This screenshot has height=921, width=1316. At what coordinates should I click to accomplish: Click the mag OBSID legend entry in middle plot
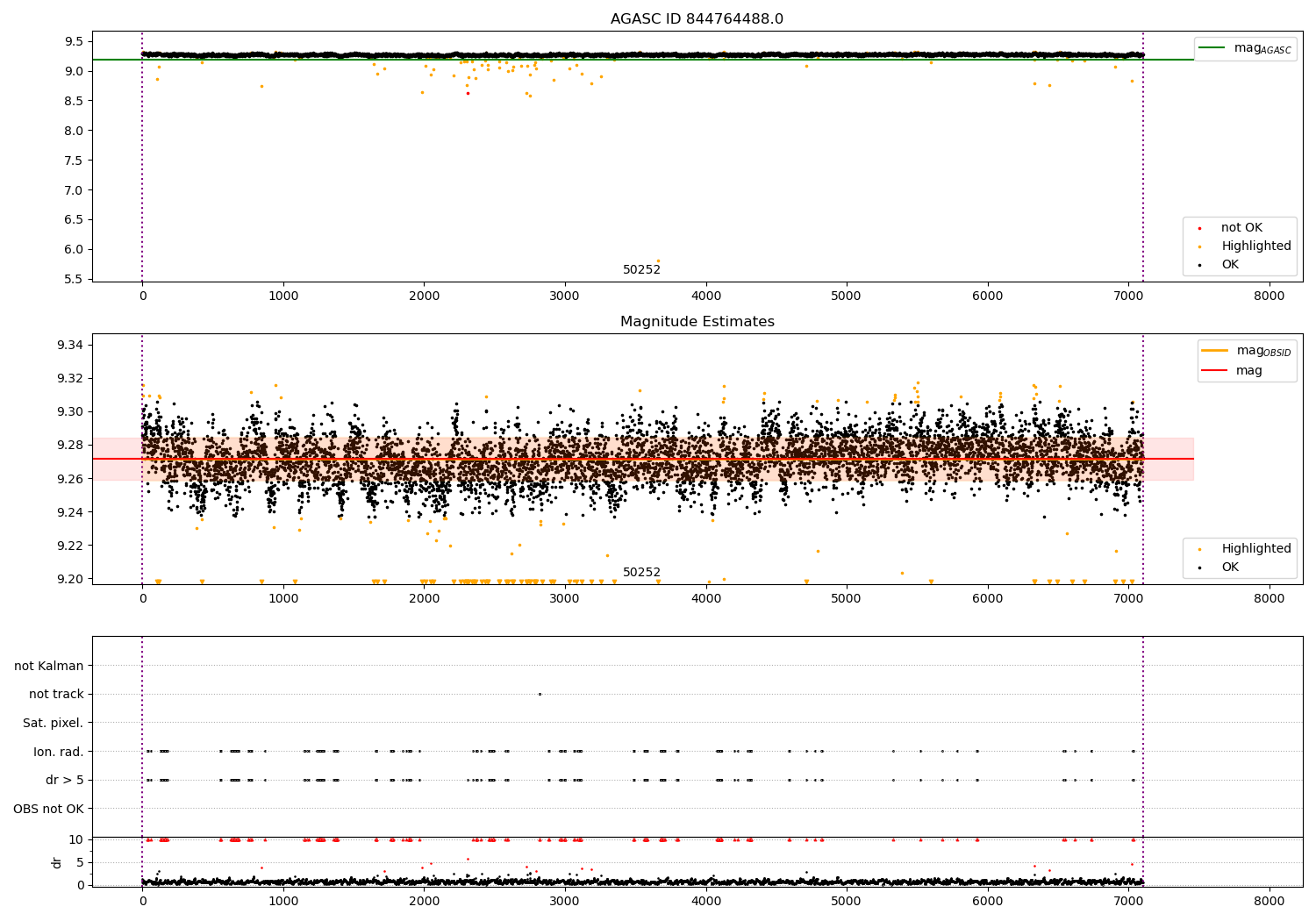tap(1247, 351)
